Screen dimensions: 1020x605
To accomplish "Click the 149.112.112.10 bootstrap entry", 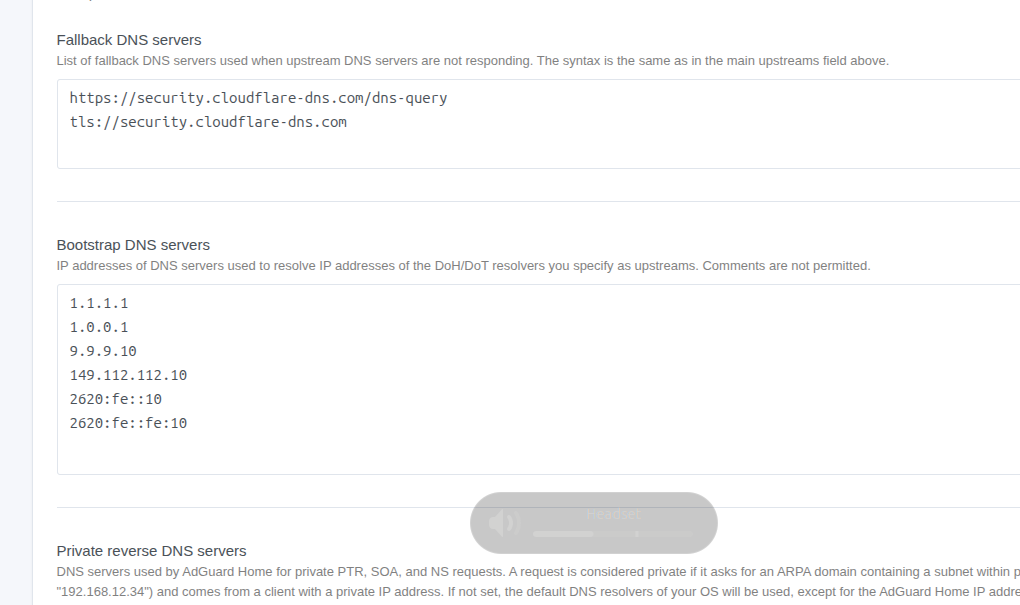I will [128, 375].
